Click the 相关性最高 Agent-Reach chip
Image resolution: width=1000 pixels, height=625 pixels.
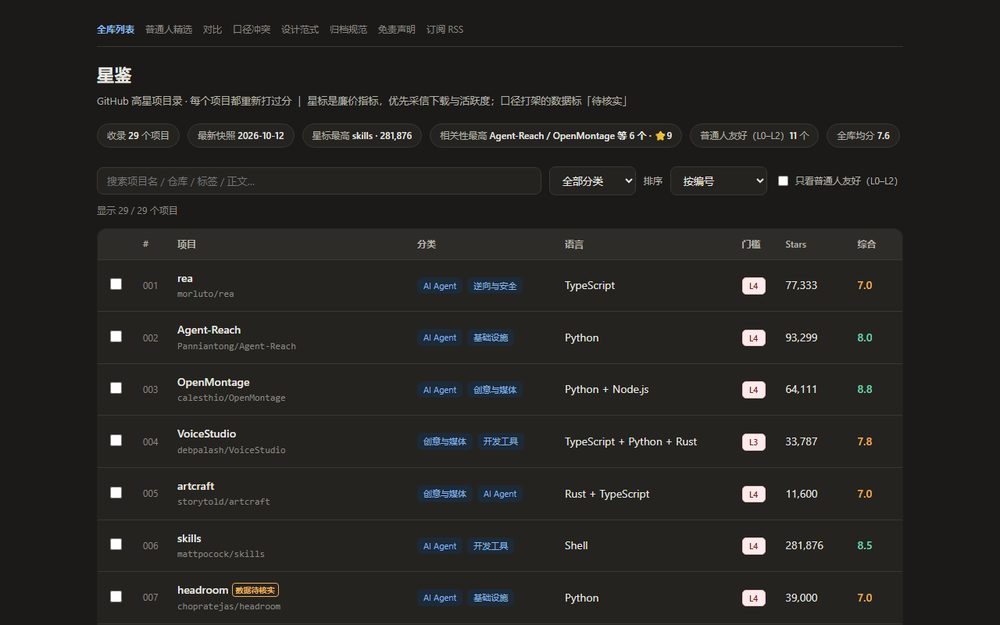(x=555, y=136)
